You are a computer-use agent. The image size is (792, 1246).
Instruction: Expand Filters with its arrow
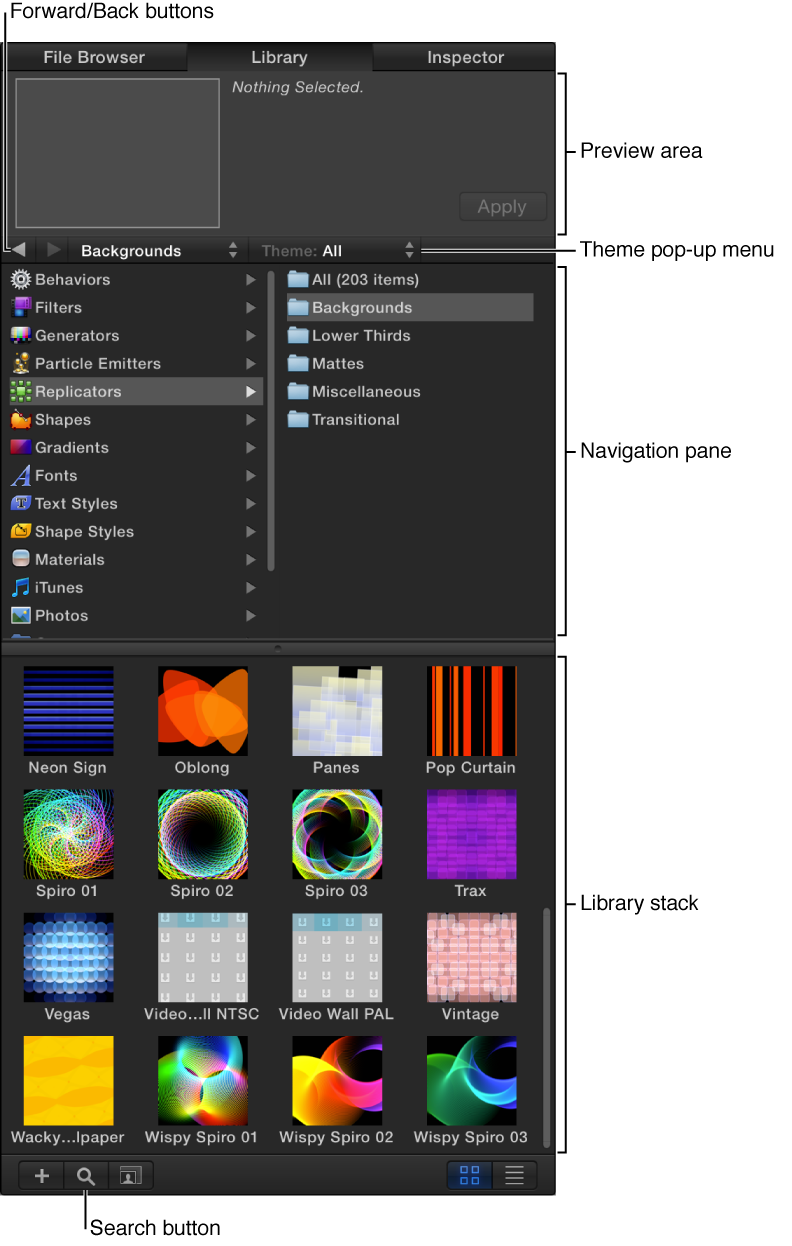pyautogui.click(x=251, y=308)
